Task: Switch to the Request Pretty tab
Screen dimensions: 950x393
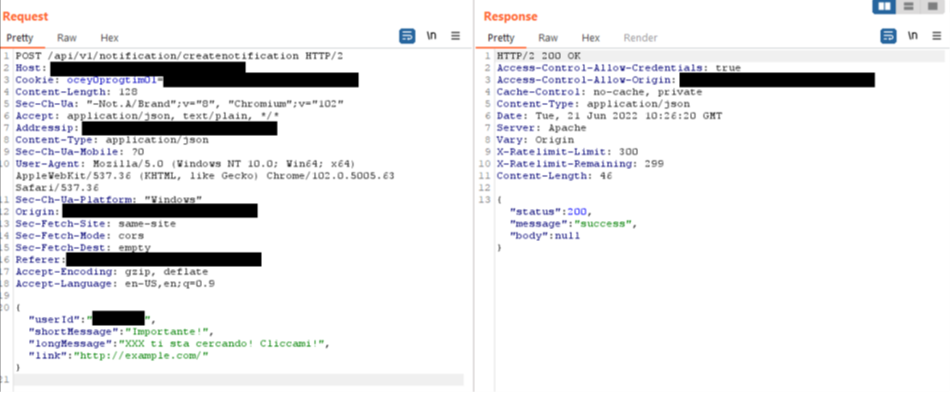Action: (x=20, y=38)
